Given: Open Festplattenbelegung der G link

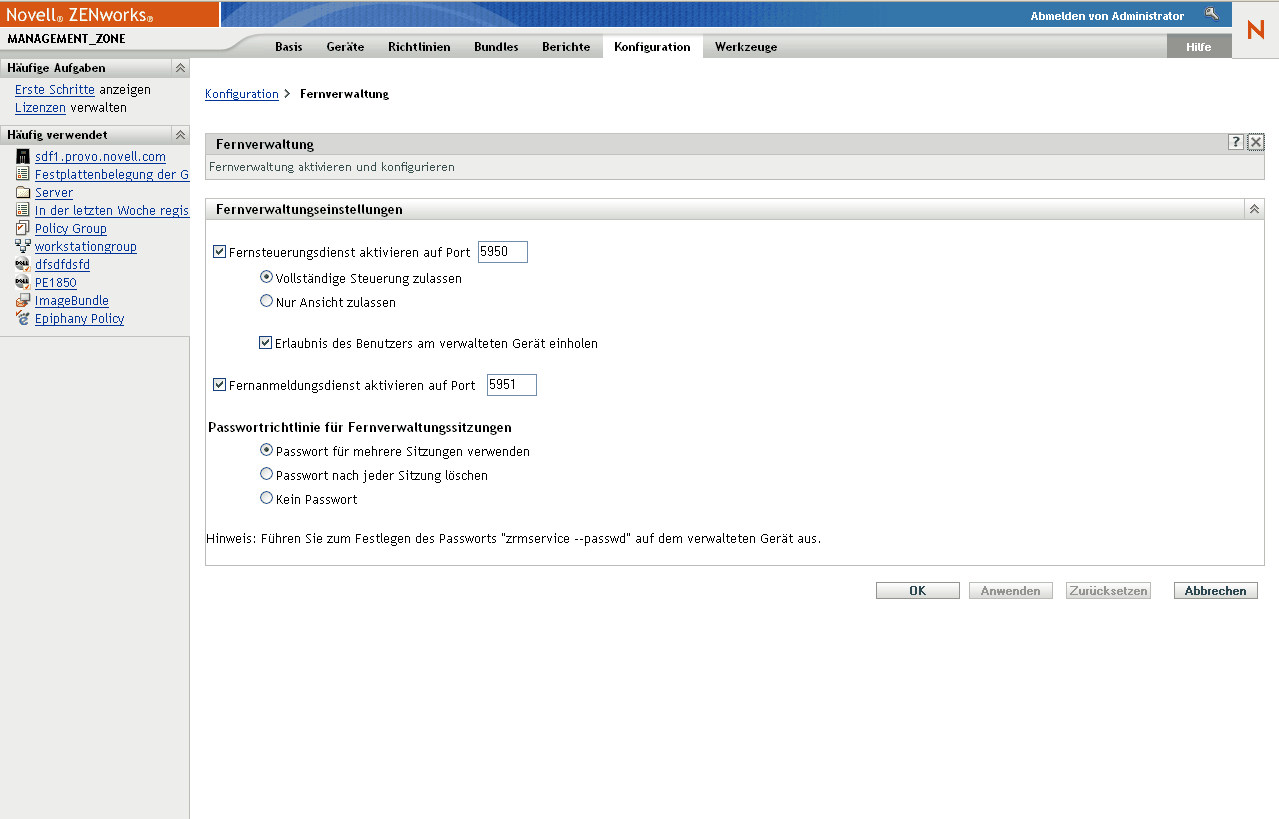Looking at the screenshot, I should click(x=112, y=175).
